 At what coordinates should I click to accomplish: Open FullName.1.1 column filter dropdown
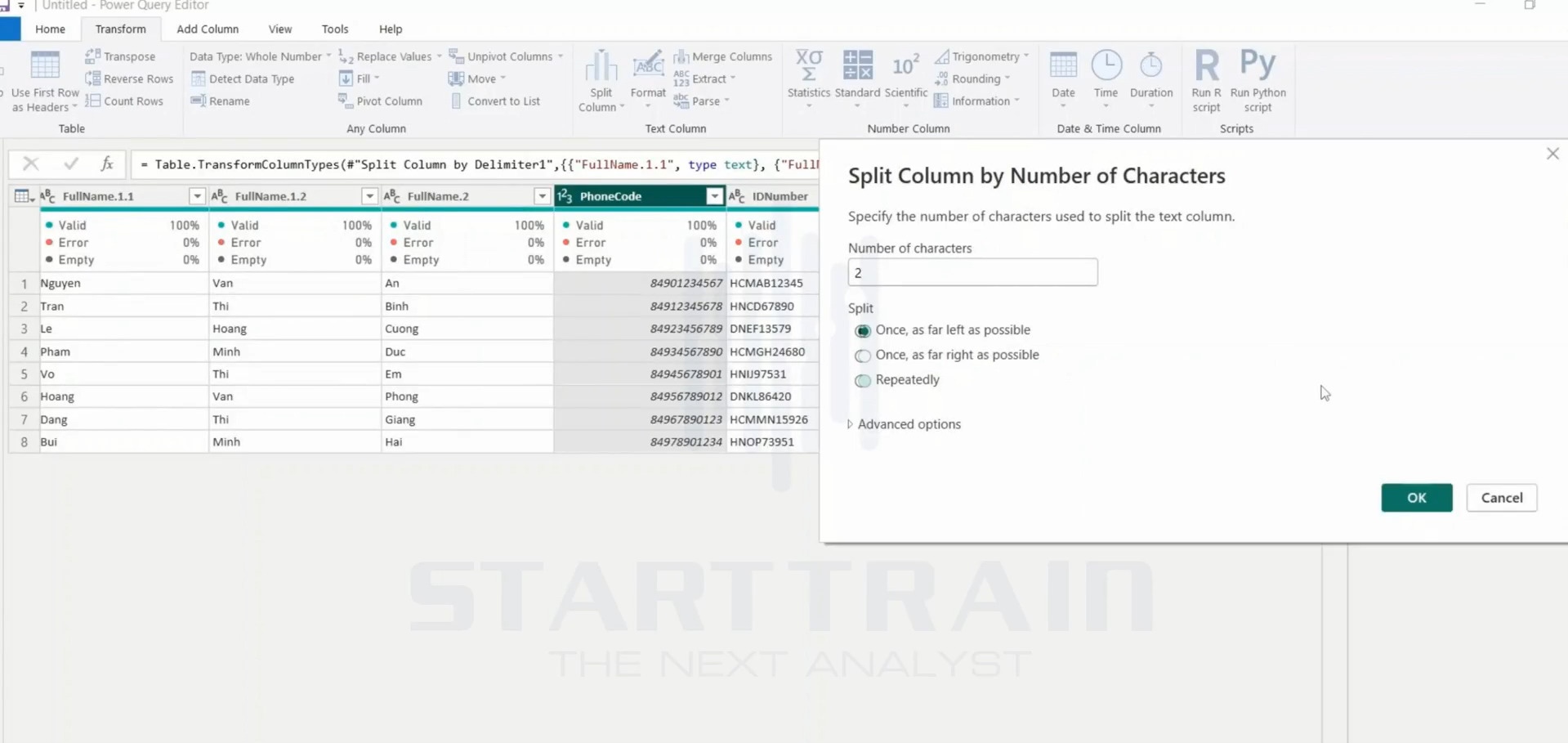pos(197,196)
